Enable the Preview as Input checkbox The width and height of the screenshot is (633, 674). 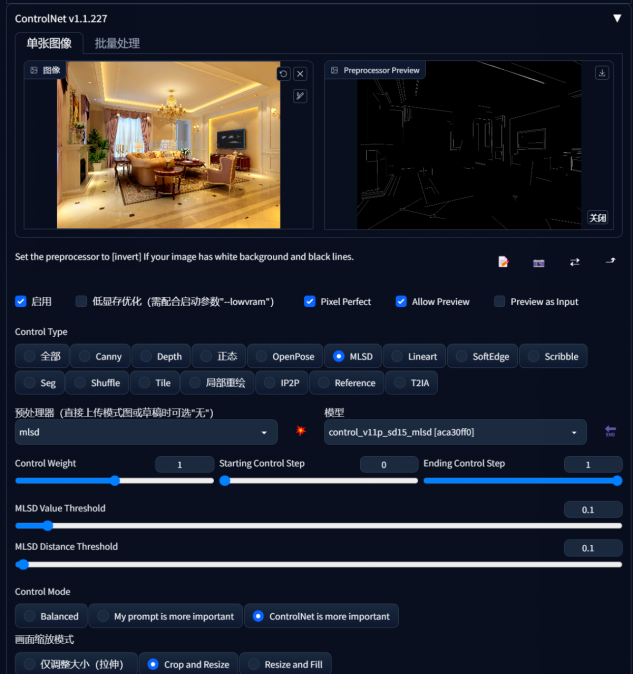(499, 301)
